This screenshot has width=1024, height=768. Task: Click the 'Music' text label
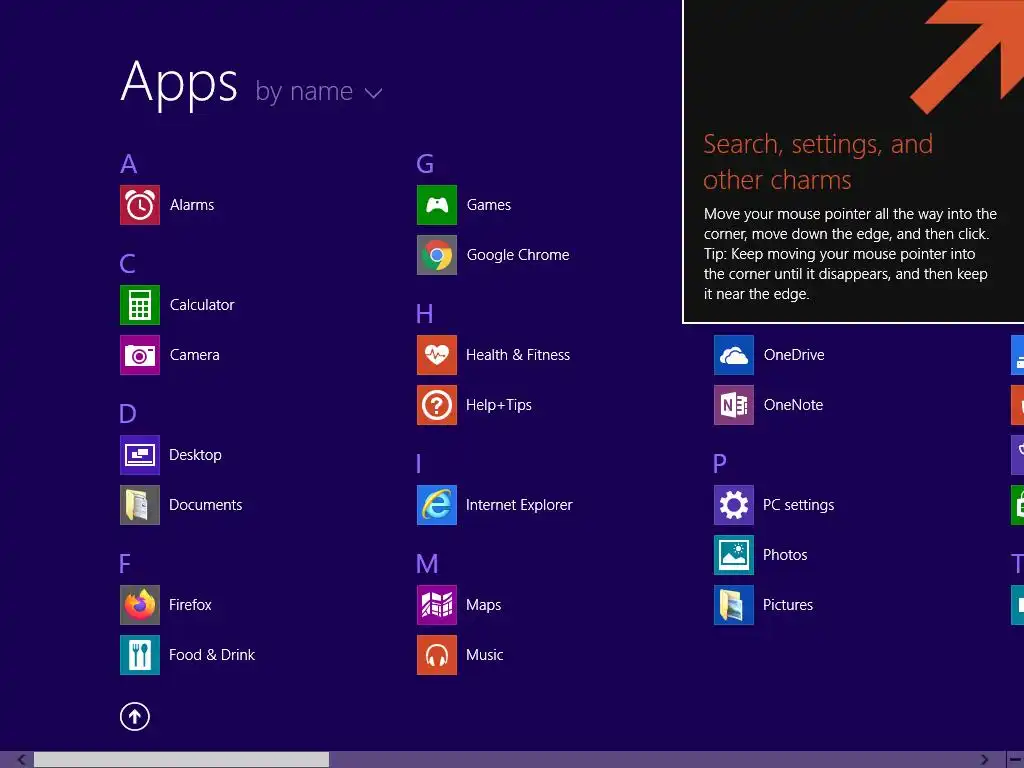[x=485, y=655]
